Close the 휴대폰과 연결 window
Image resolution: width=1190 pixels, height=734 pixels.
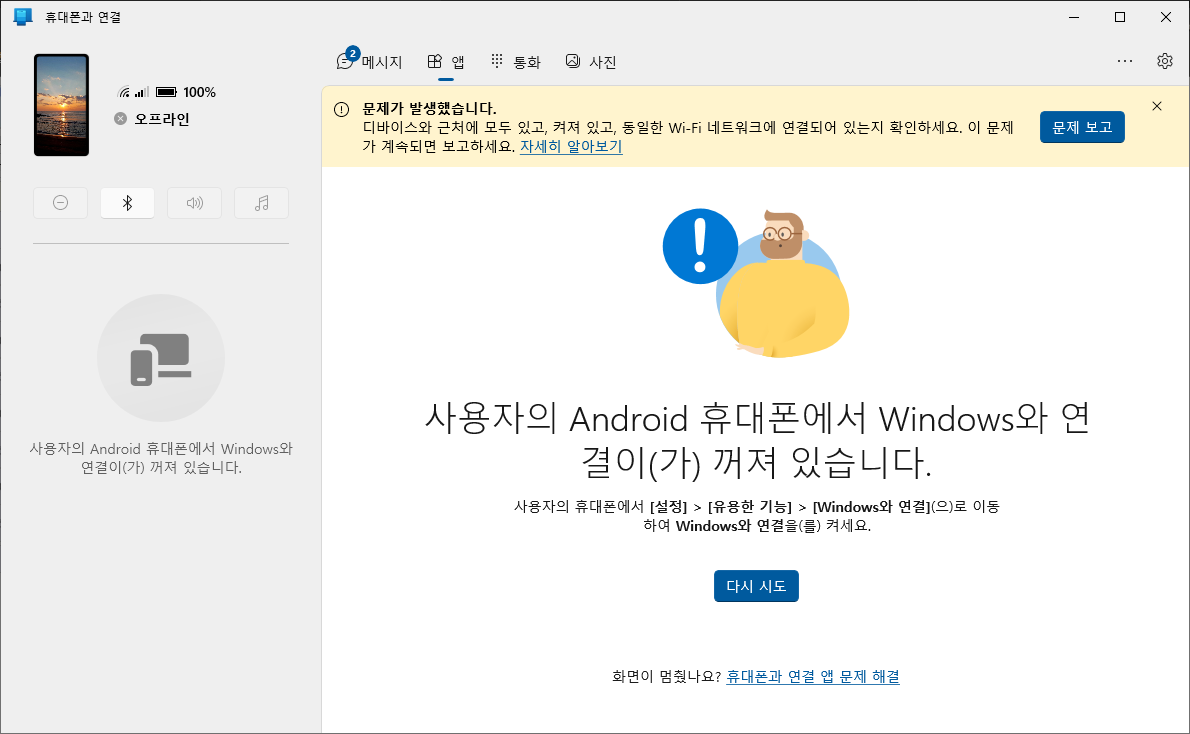[1166, 17]
